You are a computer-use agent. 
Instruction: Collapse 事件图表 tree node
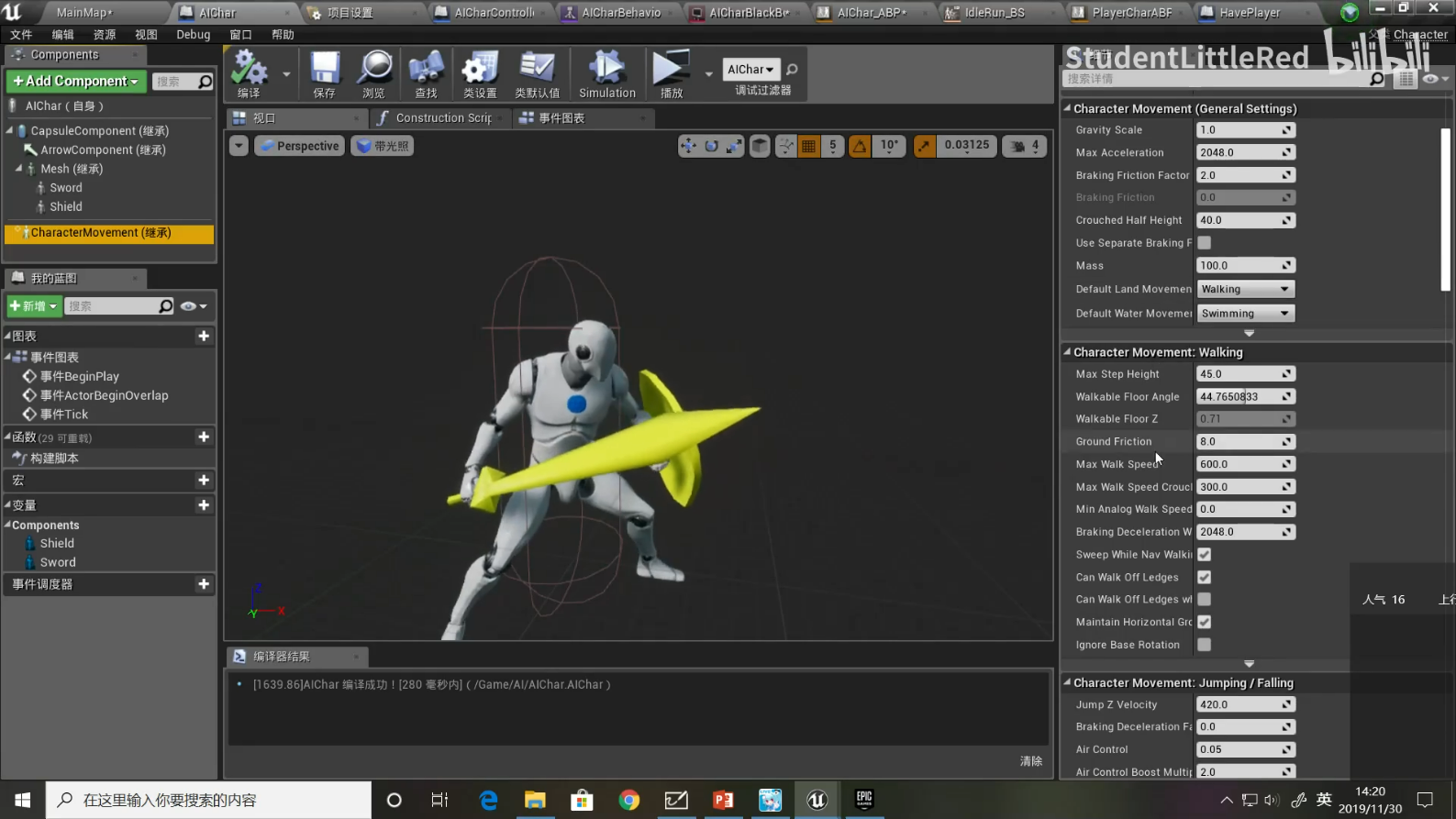click(x=8, y=357)
